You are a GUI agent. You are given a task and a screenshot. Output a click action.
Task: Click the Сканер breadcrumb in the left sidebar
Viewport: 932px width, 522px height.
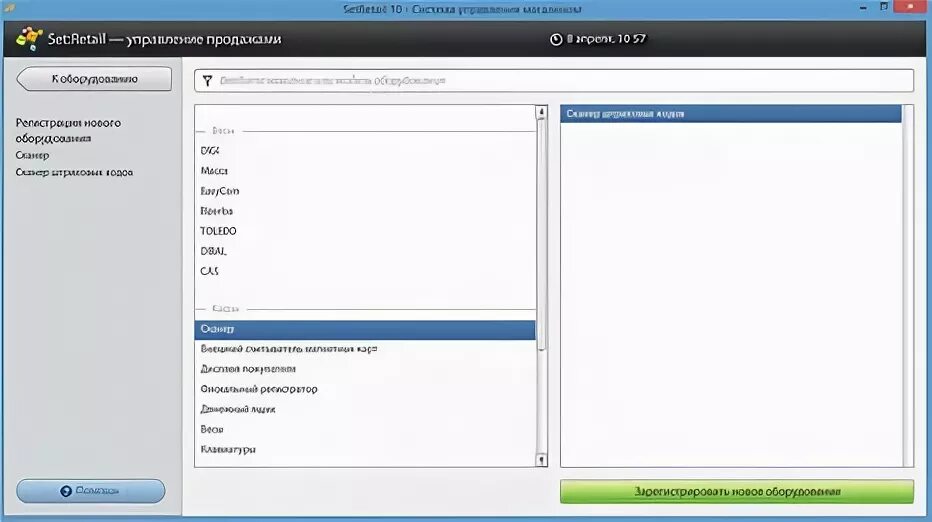(x=32, y=155)
